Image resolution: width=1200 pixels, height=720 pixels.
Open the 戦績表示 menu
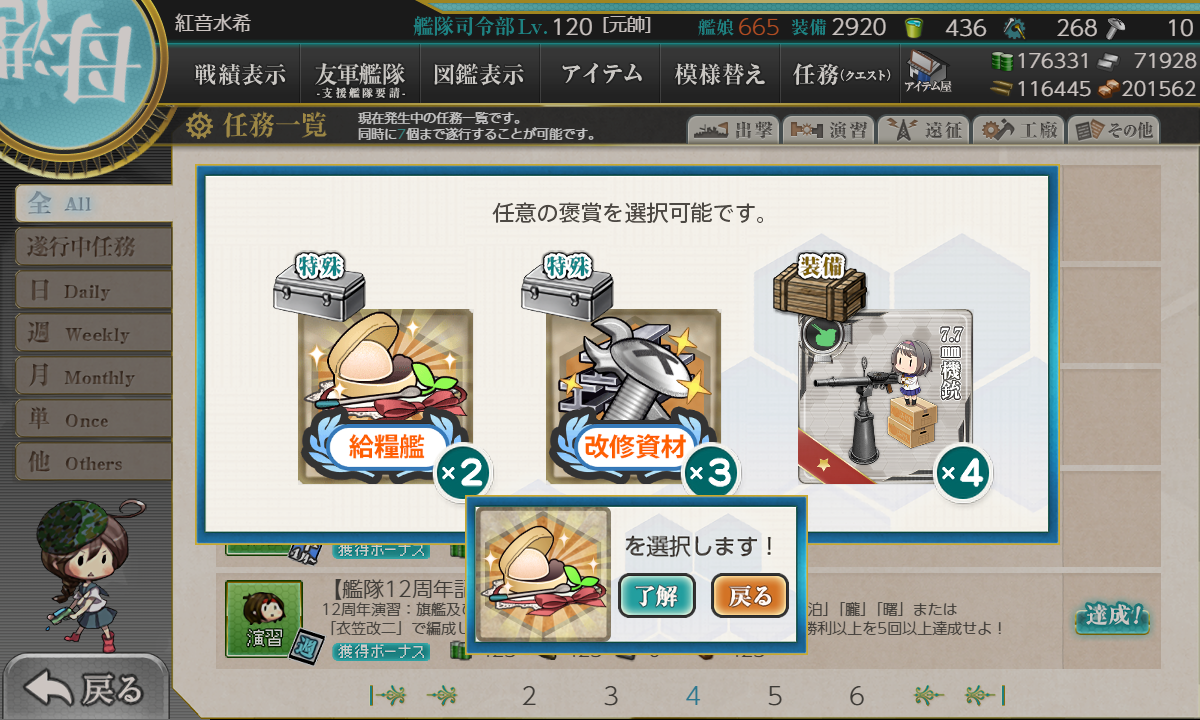point(240,74)
